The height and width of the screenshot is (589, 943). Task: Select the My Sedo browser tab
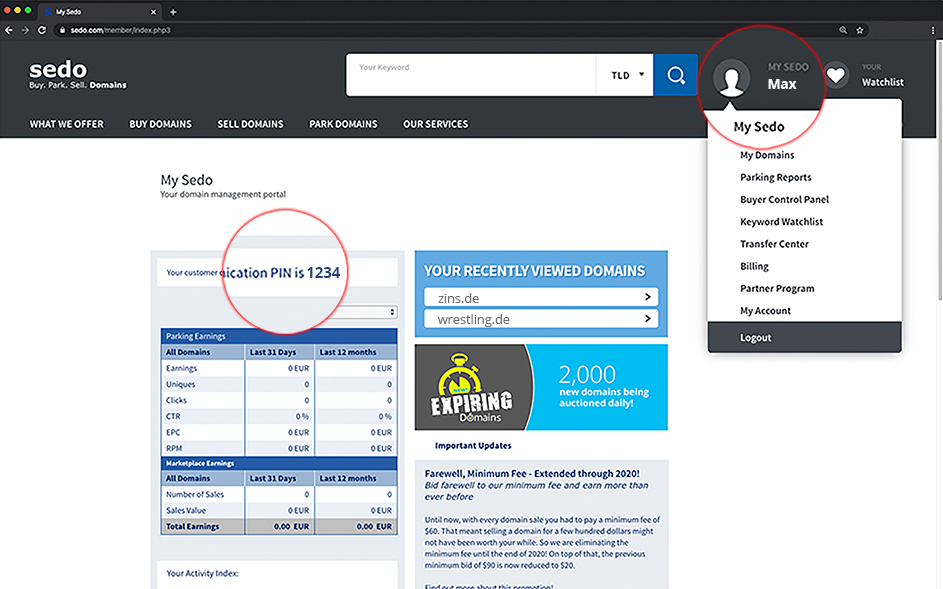pos(100,11)
